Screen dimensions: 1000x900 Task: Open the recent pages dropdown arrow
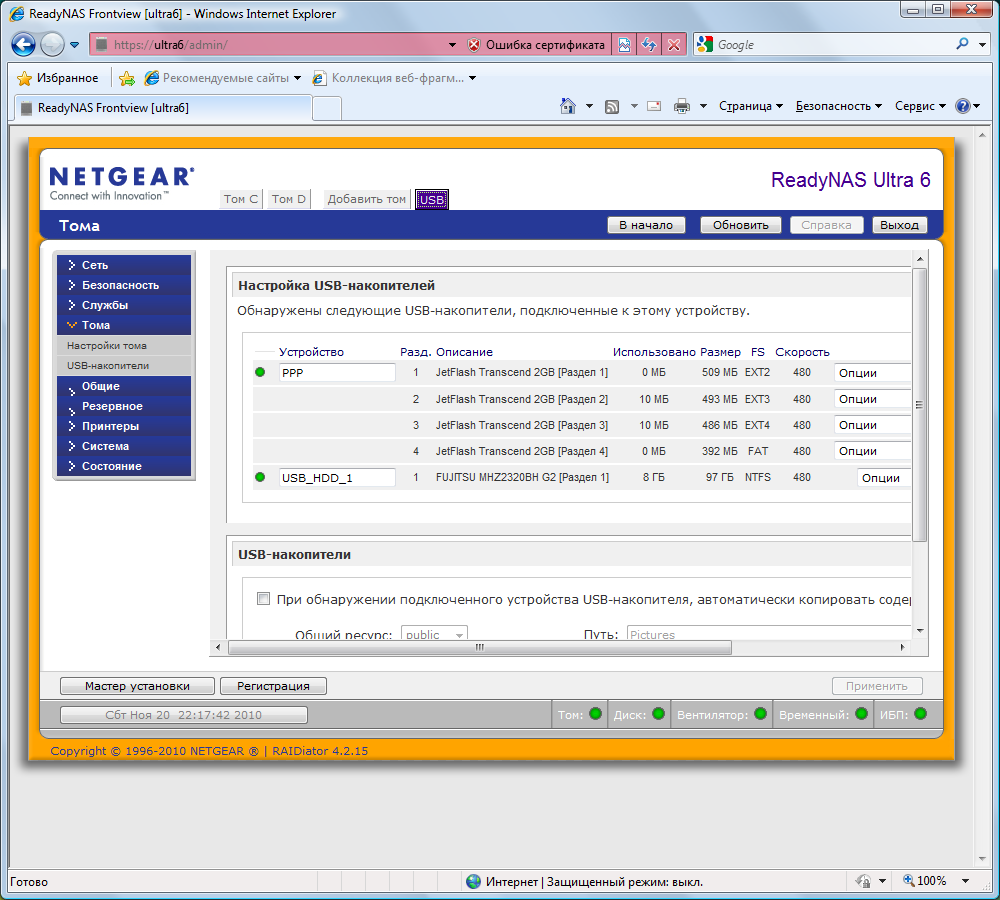coord(75,45)
